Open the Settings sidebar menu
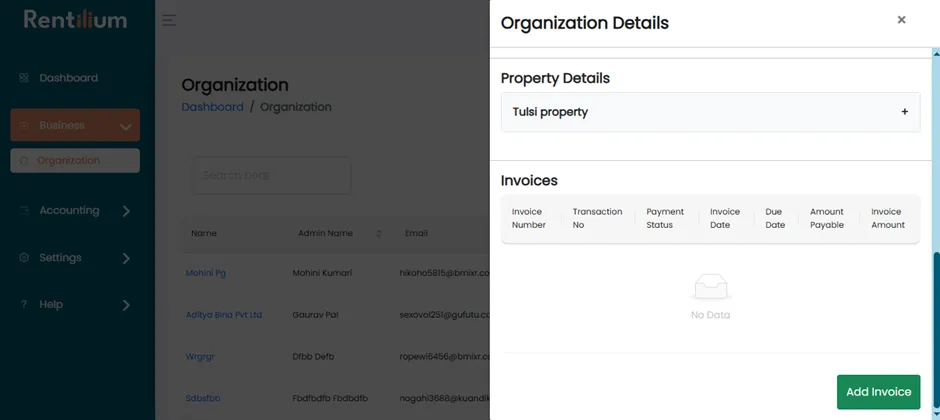This screenshot has width=940, height=420. 75,258
